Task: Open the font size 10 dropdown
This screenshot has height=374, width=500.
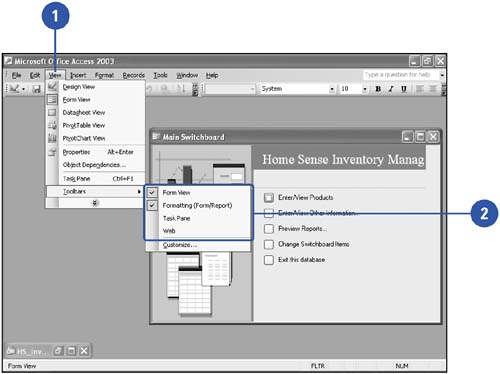Action: pyautogui.click(x=365, y=89)
